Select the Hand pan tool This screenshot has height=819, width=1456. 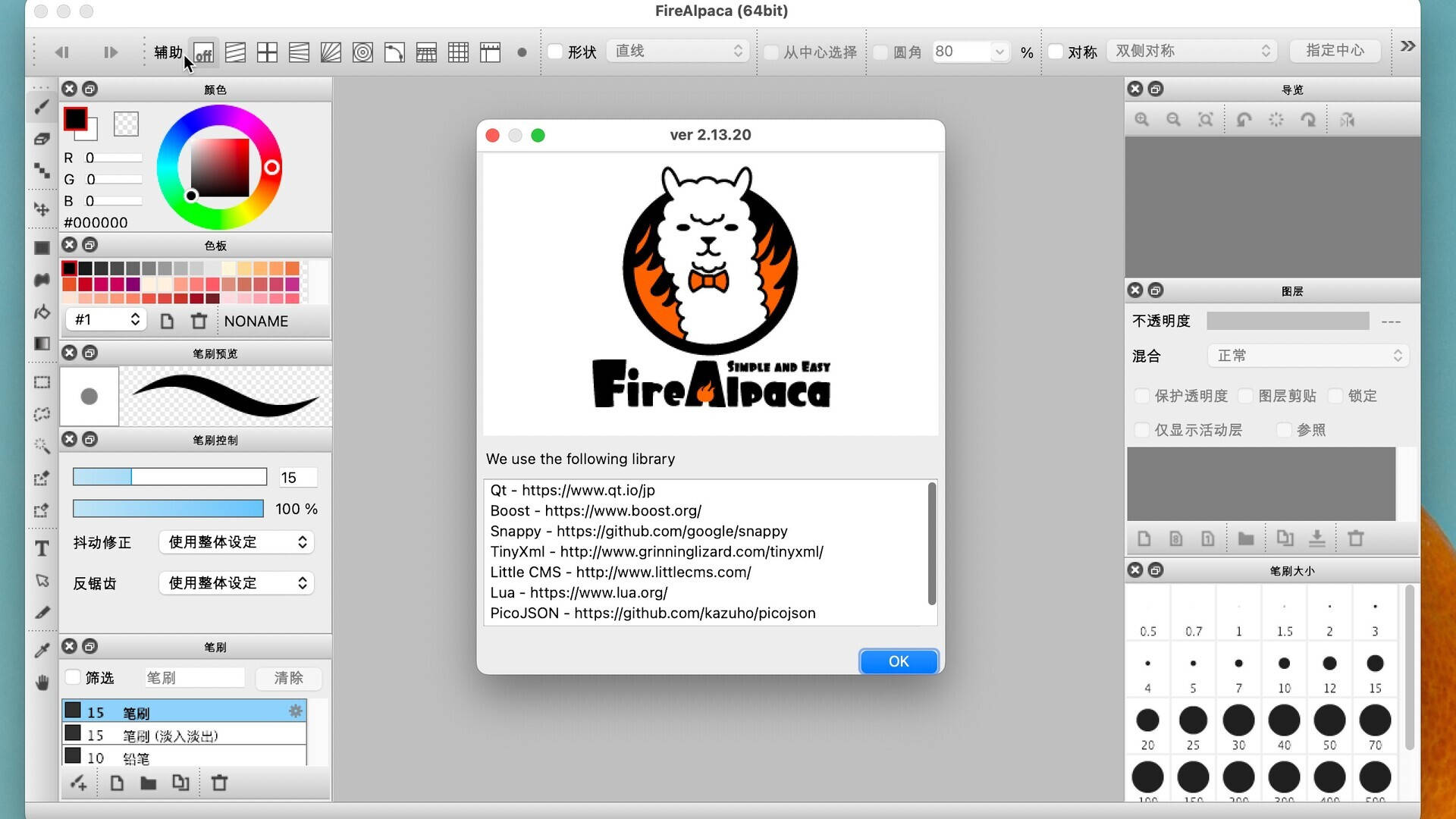(42, 682)
